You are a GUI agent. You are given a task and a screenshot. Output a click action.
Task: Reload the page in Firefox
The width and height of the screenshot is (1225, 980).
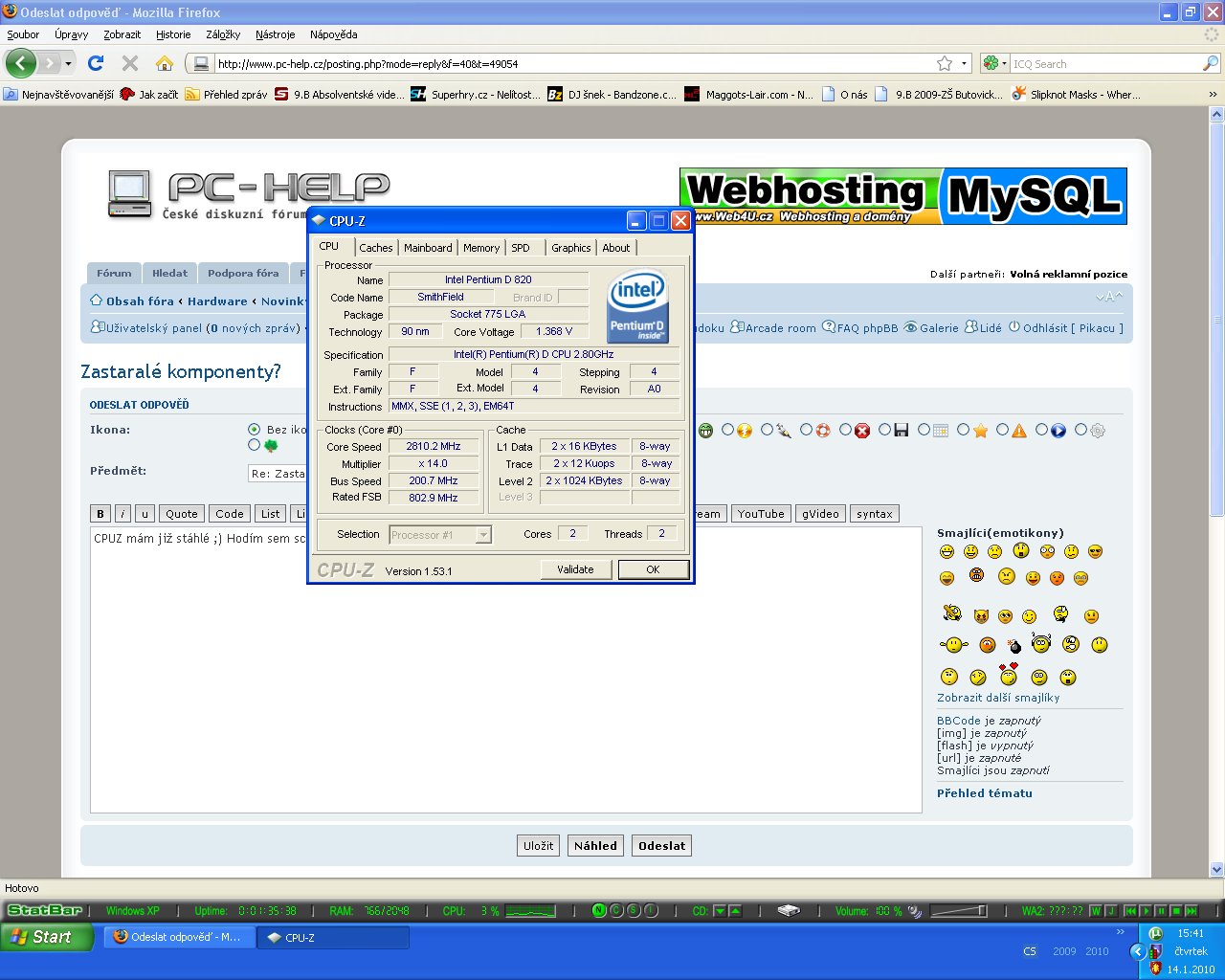point(95,63)
